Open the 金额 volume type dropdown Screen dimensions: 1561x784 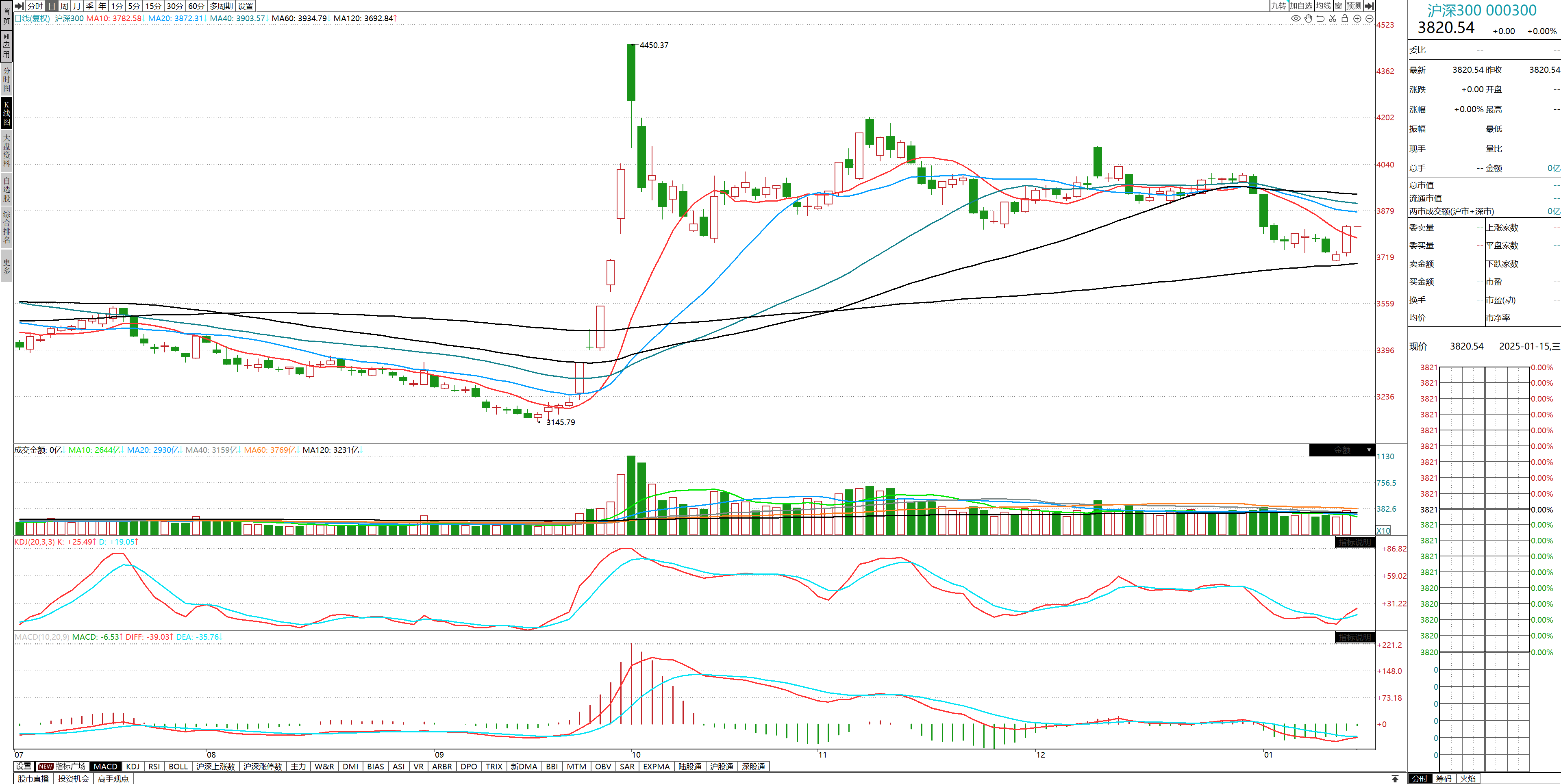point(1342,450)
